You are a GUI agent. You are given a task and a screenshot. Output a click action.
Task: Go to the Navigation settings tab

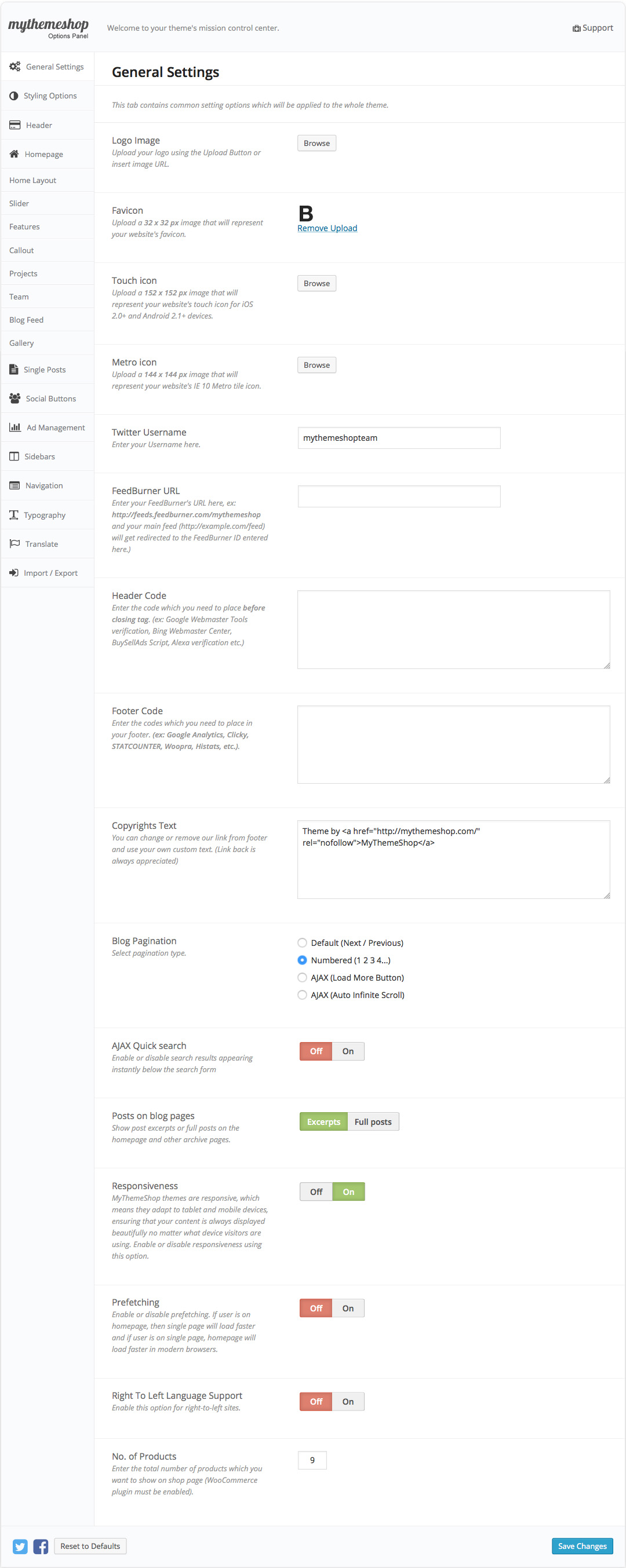pos(44,486)
